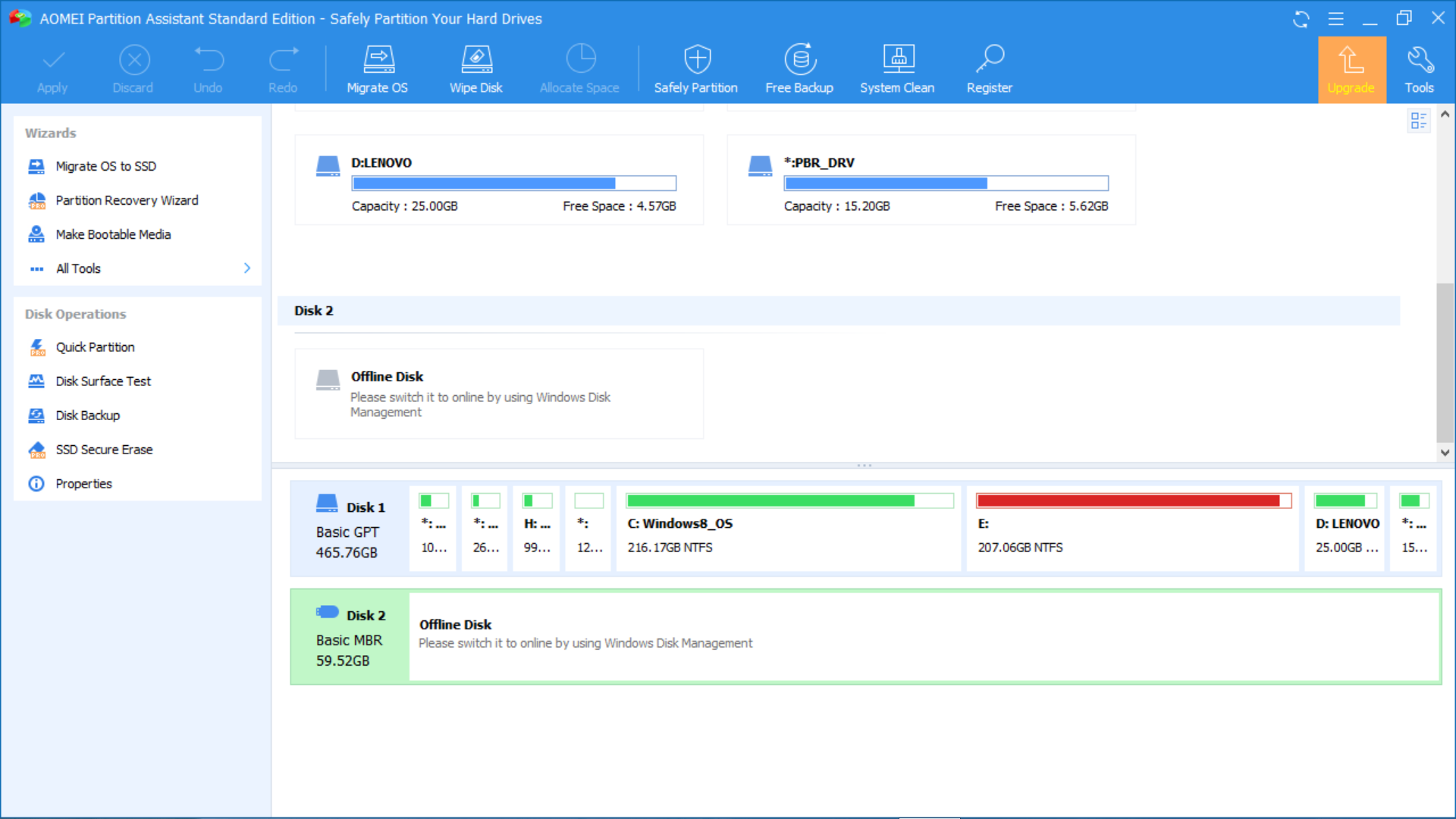This screenshot has width=1456, height=819.
Task: Click the Redo arrow icon
Action: point(284,59)
